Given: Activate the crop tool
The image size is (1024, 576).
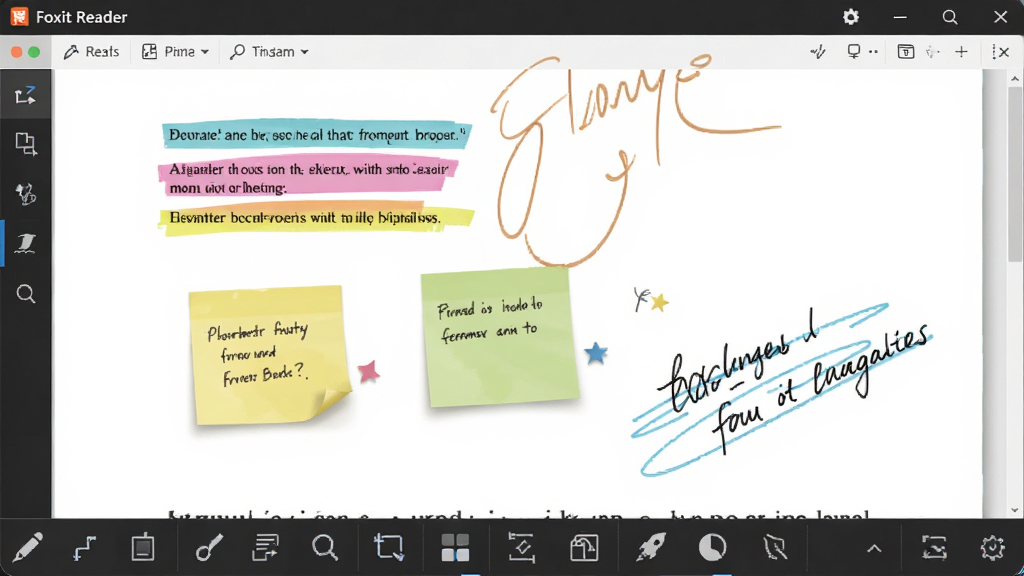Looking at the screenshot, I should click(389, 547).
